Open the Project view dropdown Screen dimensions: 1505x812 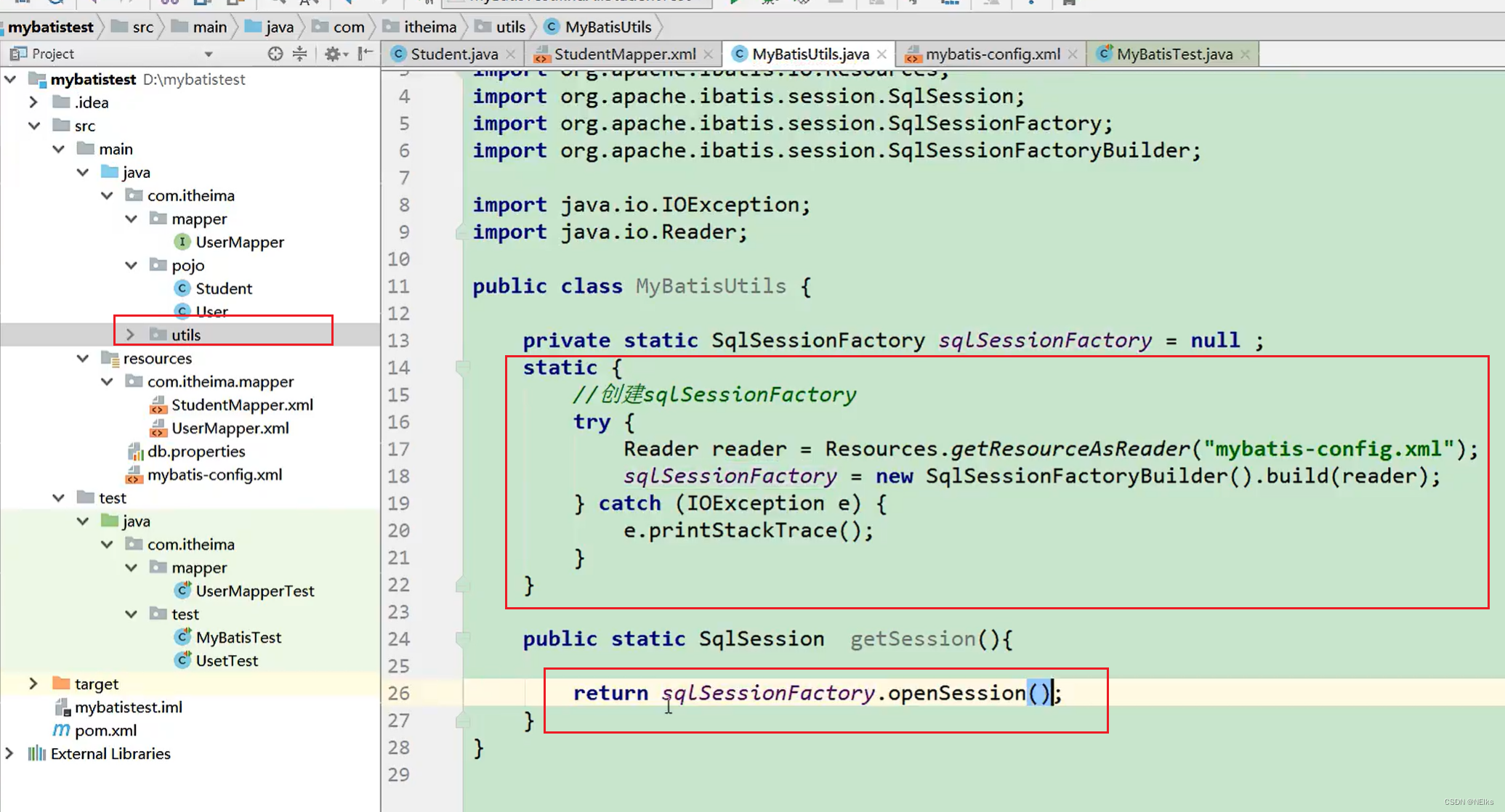pyautogui.click(x=209, y=54)
